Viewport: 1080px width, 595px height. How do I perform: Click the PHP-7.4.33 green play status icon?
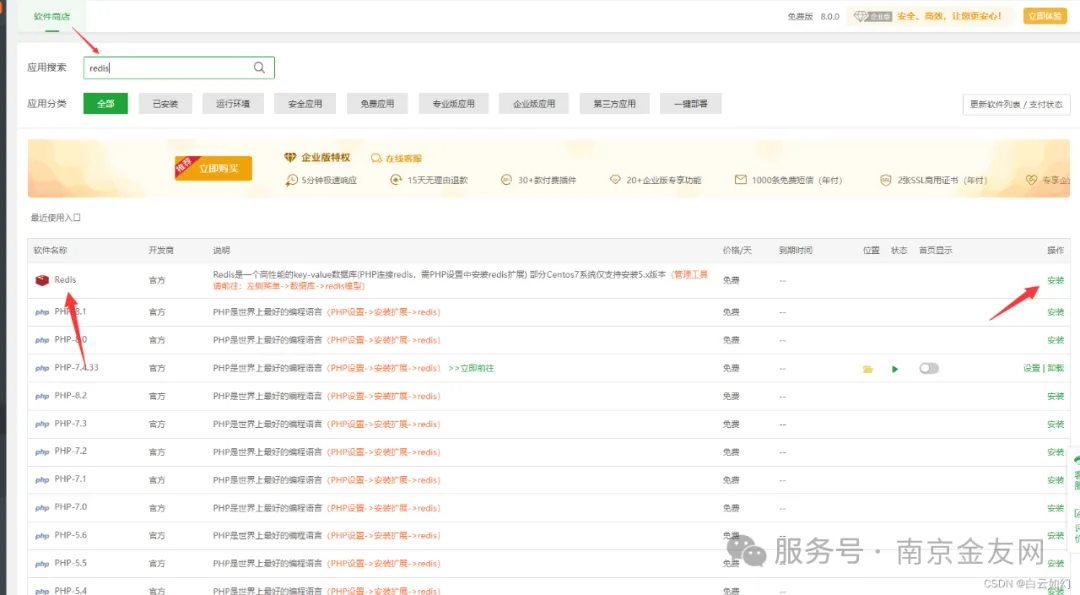click(895, 369)
